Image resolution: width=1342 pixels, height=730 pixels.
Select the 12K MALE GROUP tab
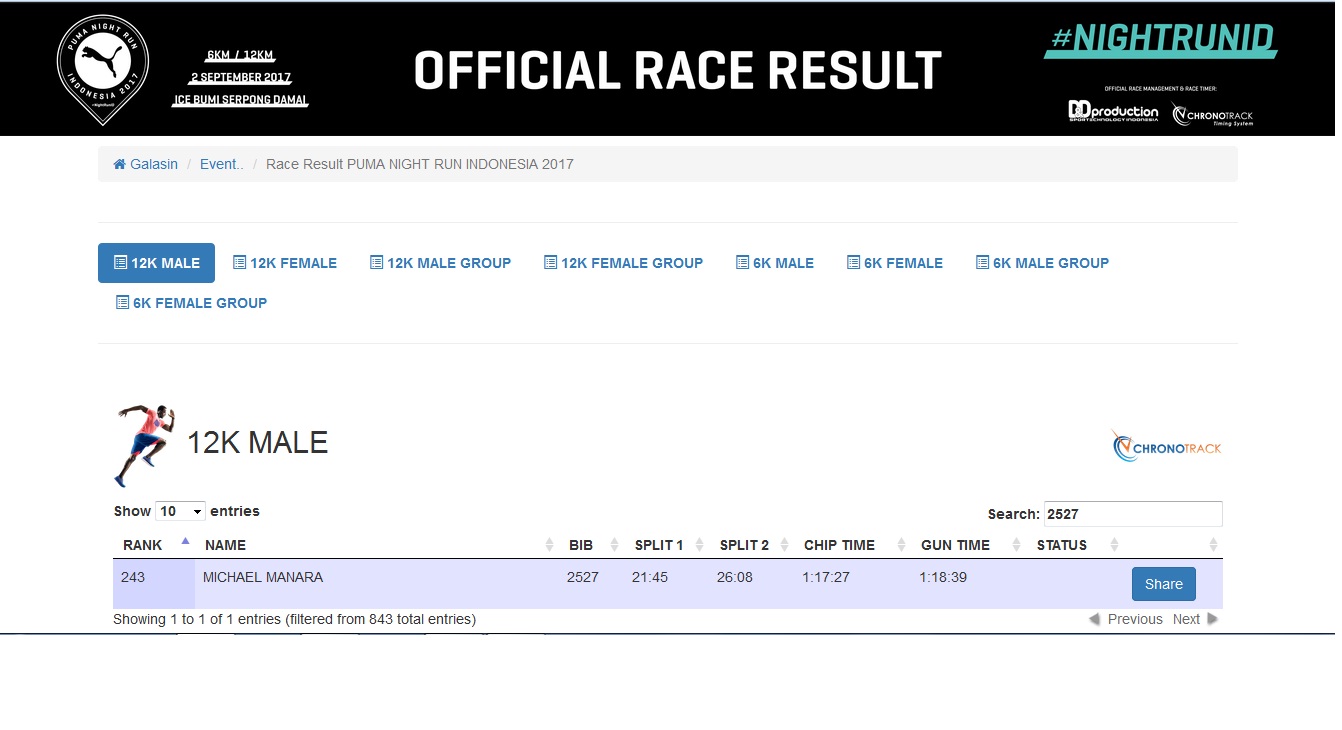click(x=440, y=263)
